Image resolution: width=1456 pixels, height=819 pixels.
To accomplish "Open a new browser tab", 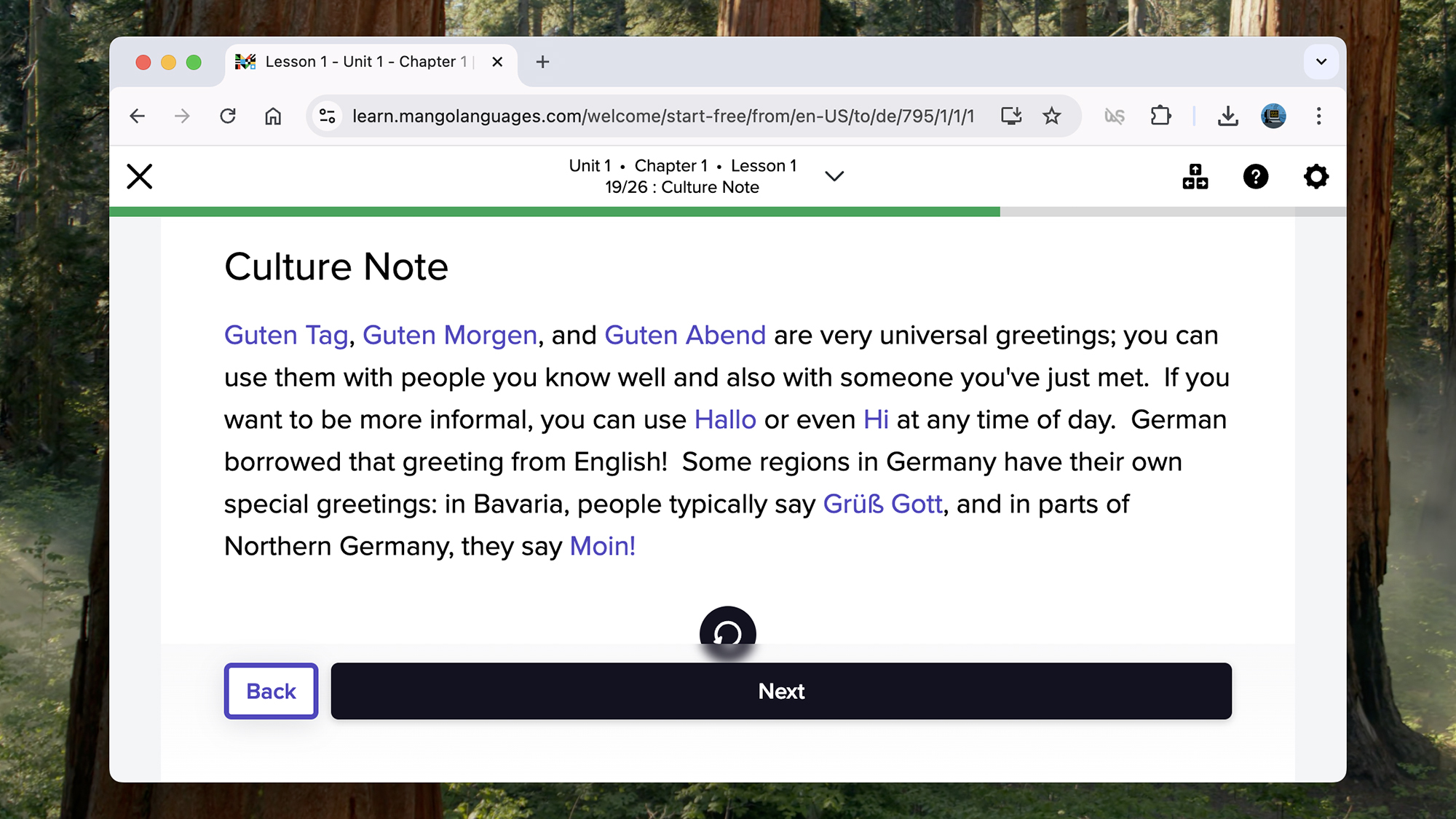I will (542, 62).
